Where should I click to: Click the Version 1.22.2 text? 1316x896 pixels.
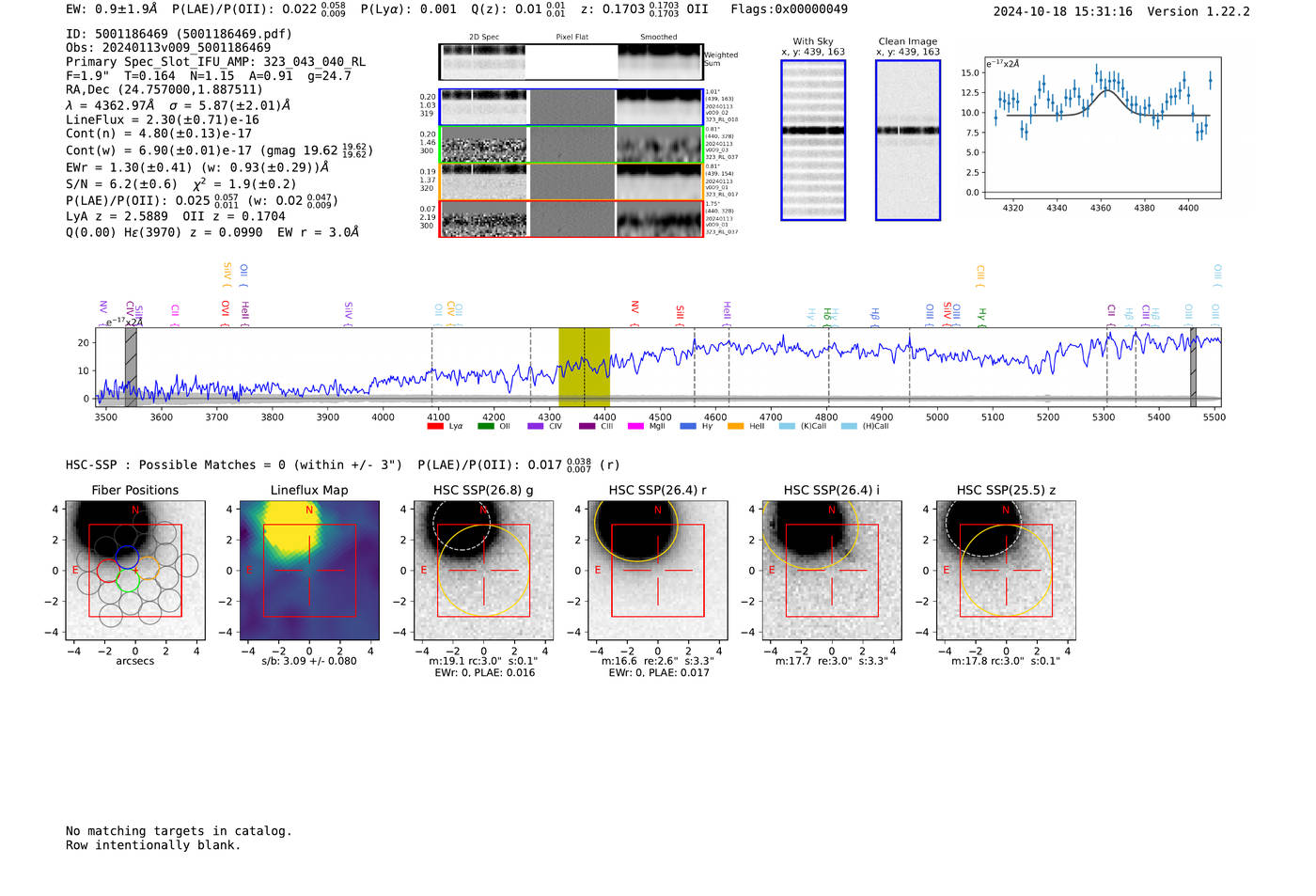click(x=1198, y=11)
